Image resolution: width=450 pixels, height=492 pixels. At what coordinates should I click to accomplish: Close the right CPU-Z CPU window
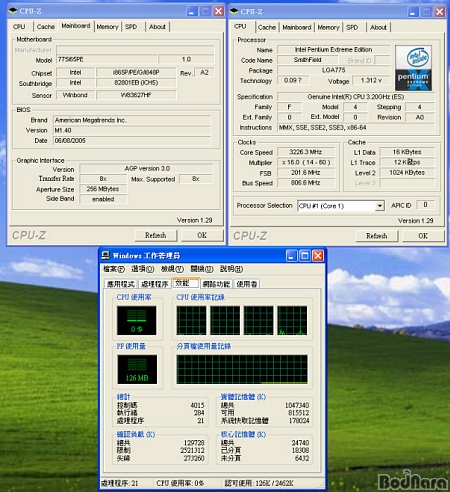pos(440,12)
